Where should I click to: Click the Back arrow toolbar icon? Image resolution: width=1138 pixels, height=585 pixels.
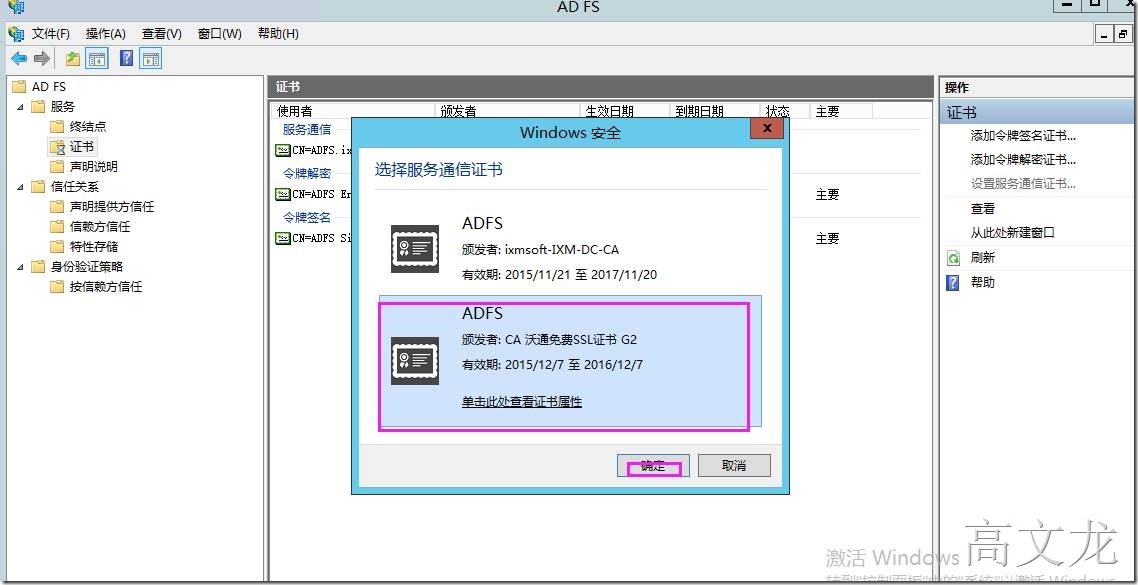click(x=19, y=59)
